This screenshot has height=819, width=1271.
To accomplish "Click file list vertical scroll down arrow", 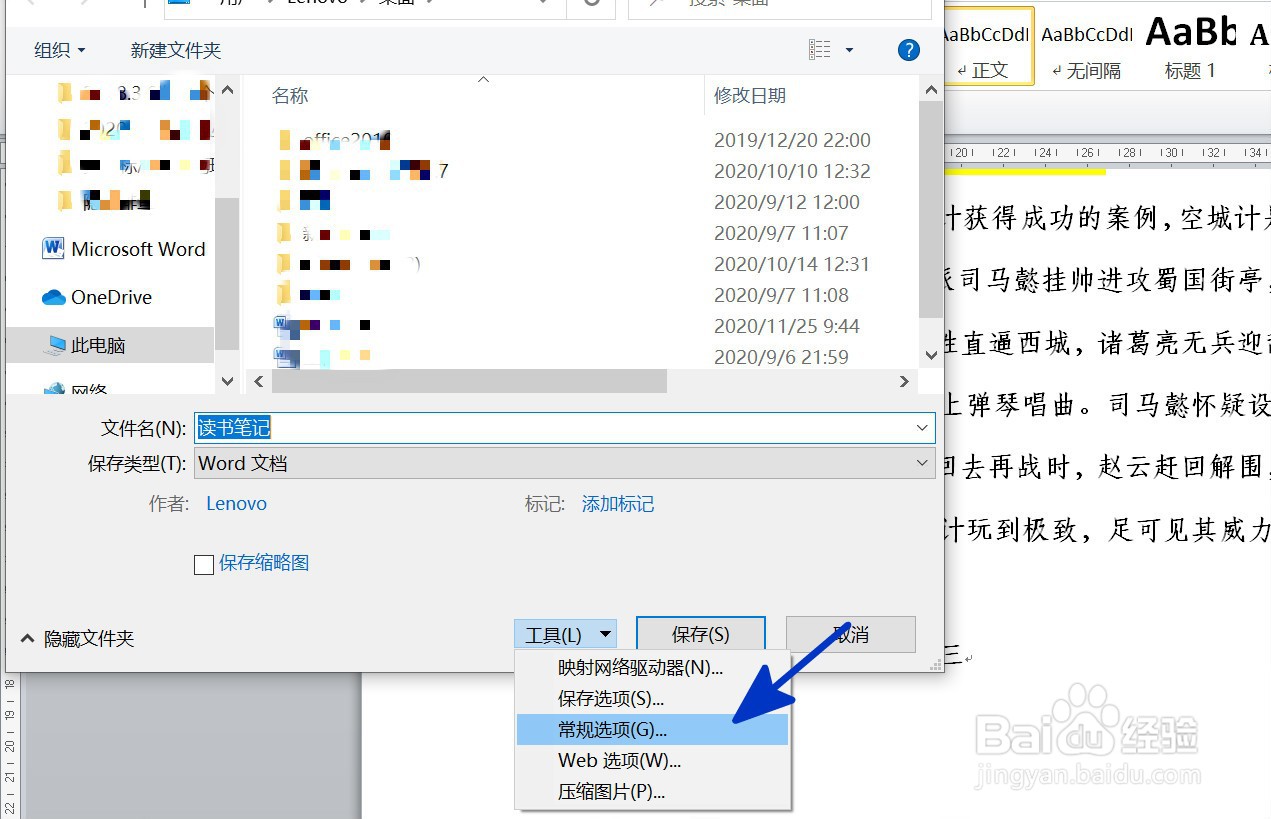I will tap(932, 355).
